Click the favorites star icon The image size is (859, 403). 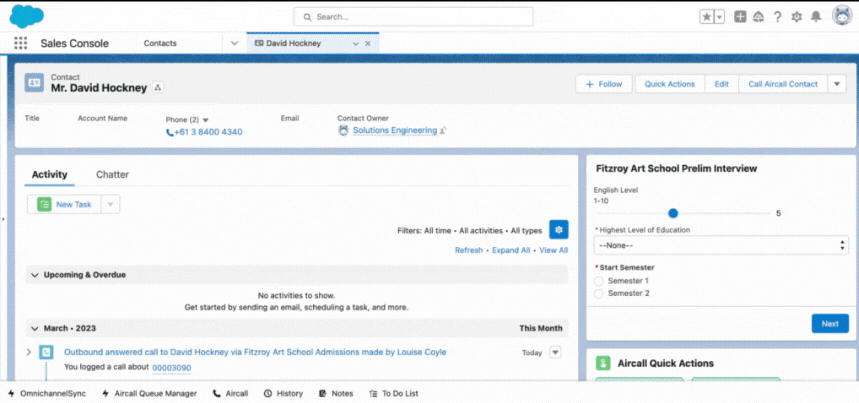[707, 17]
